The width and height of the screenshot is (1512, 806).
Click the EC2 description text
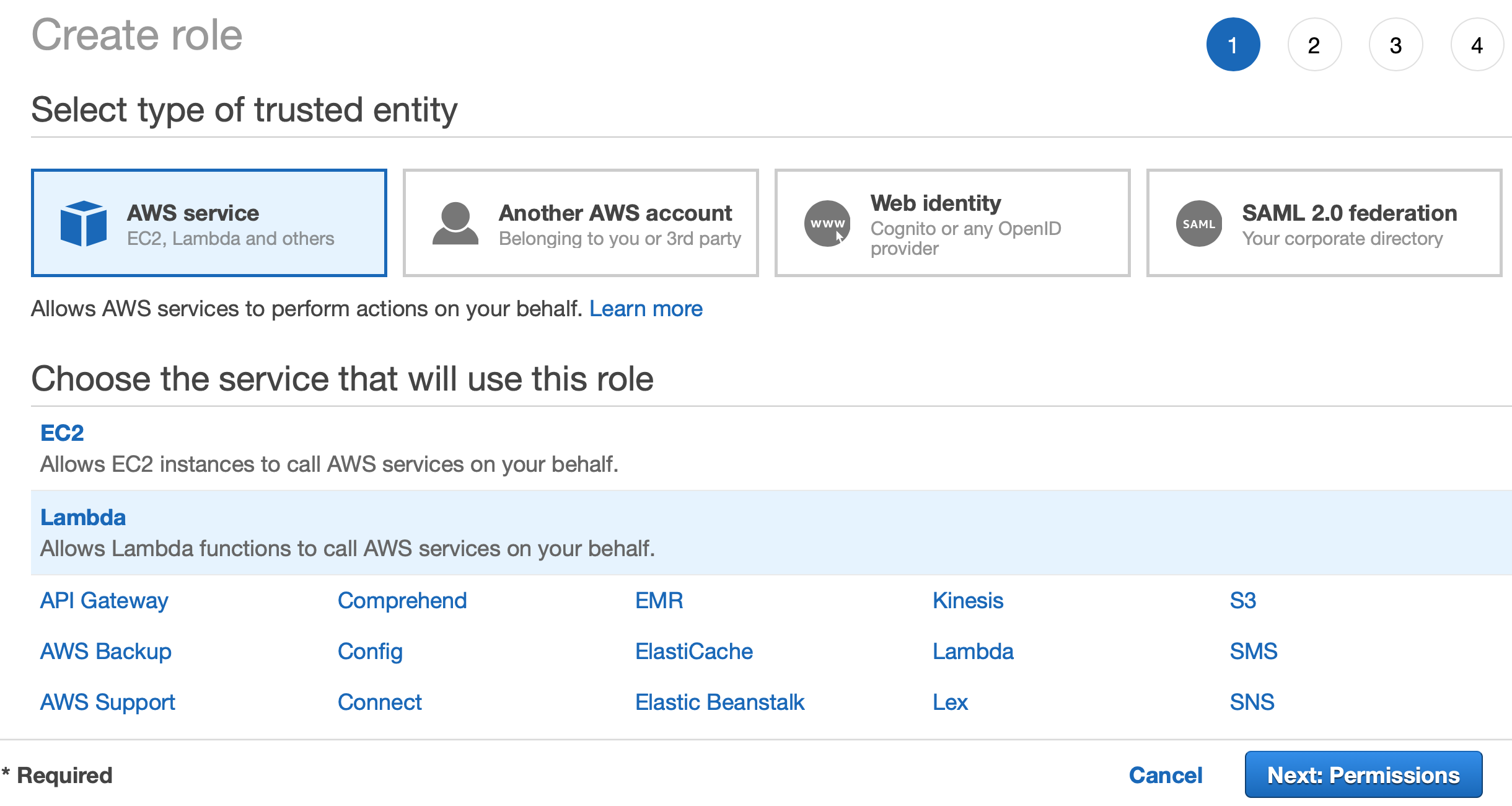pyautogui.click(x=330, y=464)
